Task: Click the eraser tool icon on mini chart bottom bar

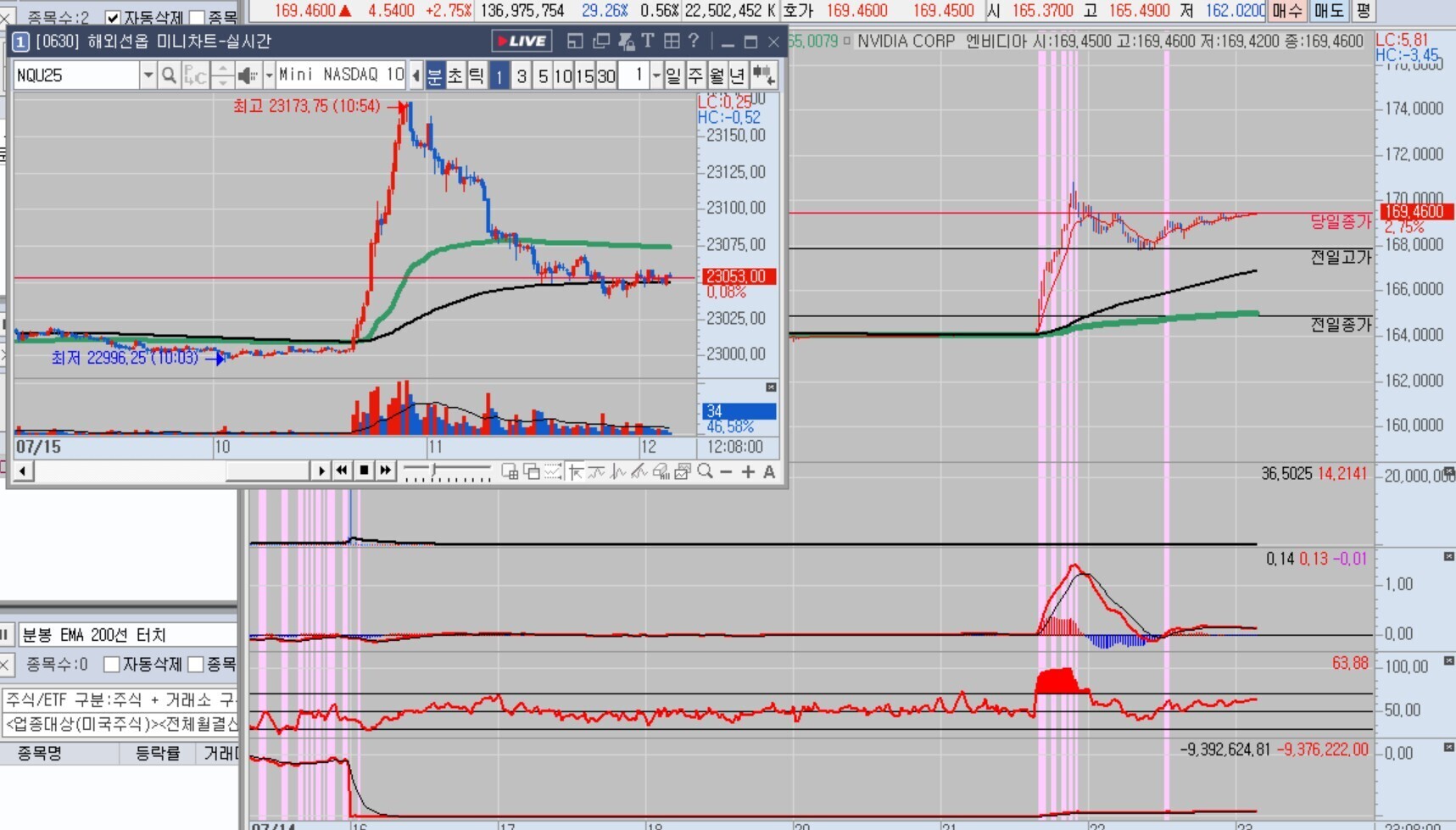Action: (x=661, y=471)
